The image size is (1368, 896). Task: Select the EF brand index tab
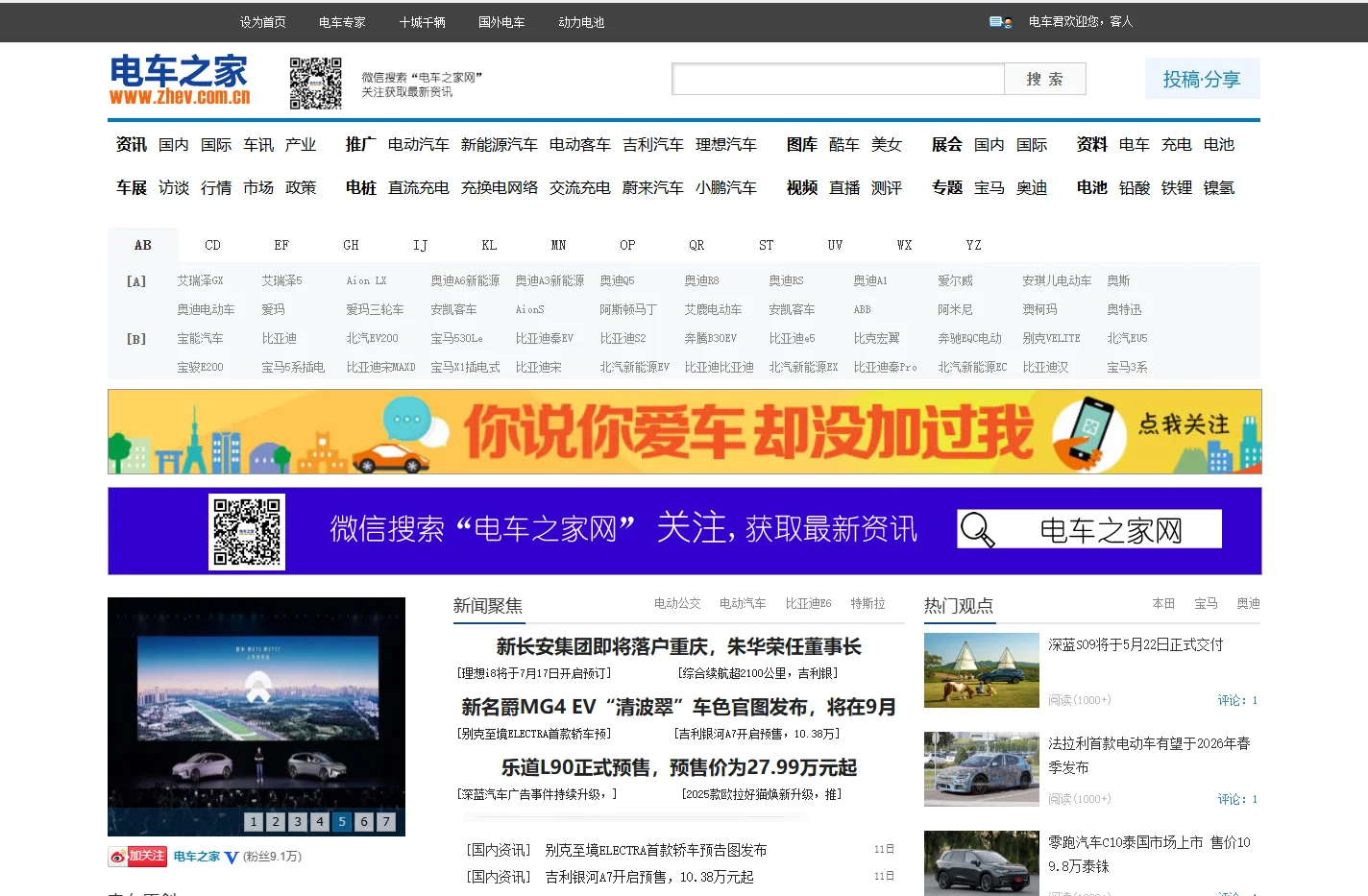[x=281, y=245]
